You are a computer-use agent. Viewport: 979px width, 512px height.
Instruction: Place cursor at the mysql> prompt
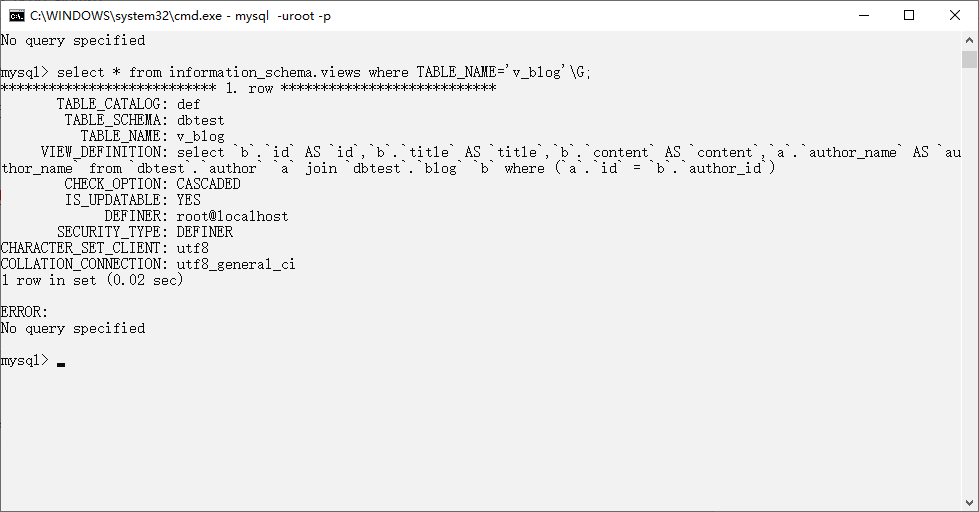click(x=61, y=361)
